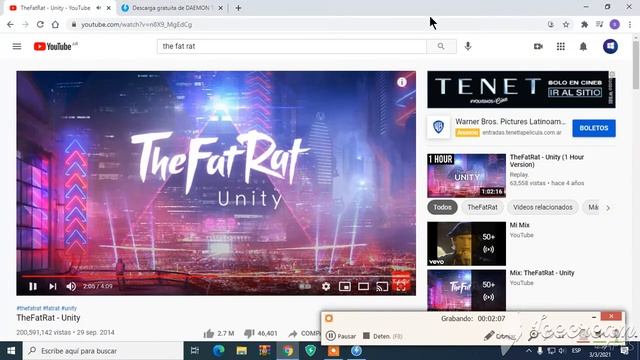Image resolution: width=640 pixels, height=360 pixels.
Task: Go back with the browser arrow
Action: pyautogui.click(x=10, y=24)
